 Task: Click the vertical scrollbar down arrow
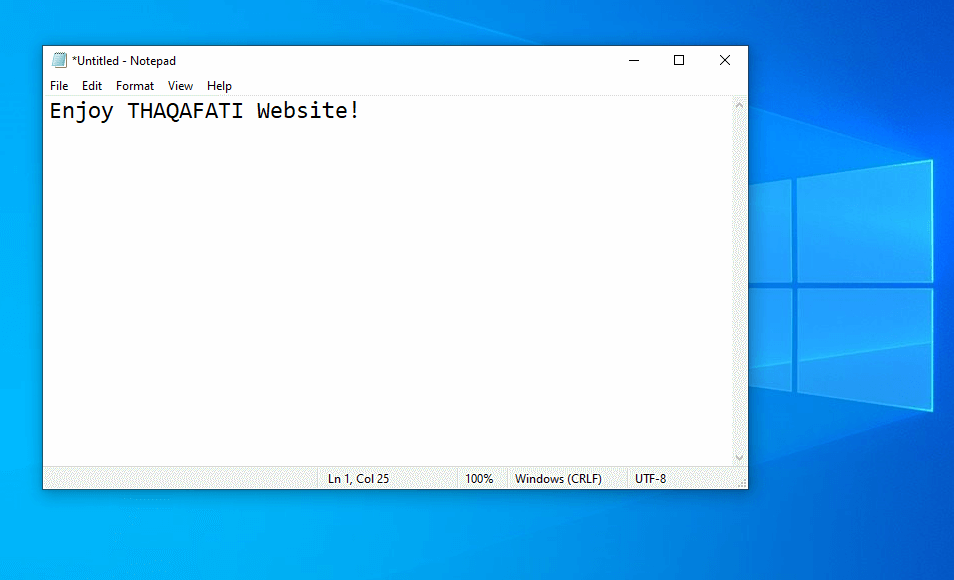739,458
